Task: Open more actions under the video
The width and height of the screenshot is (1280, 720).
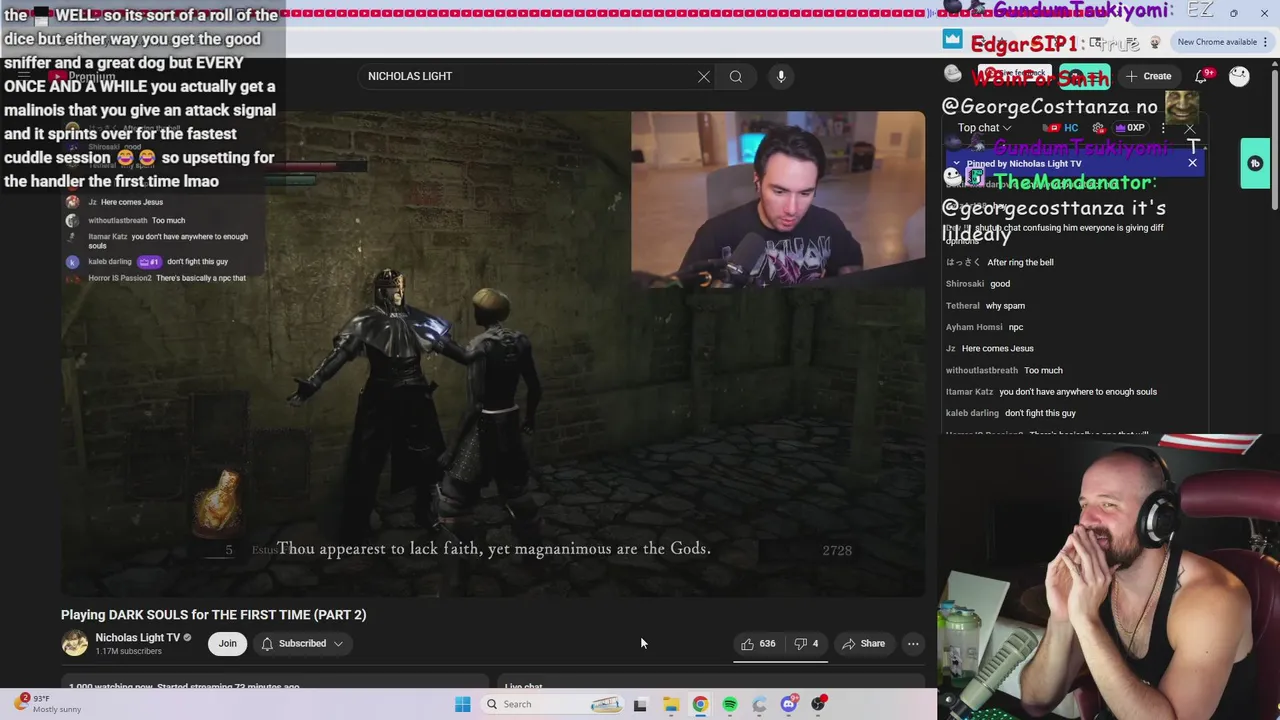Action: click(x=913, y=644)
